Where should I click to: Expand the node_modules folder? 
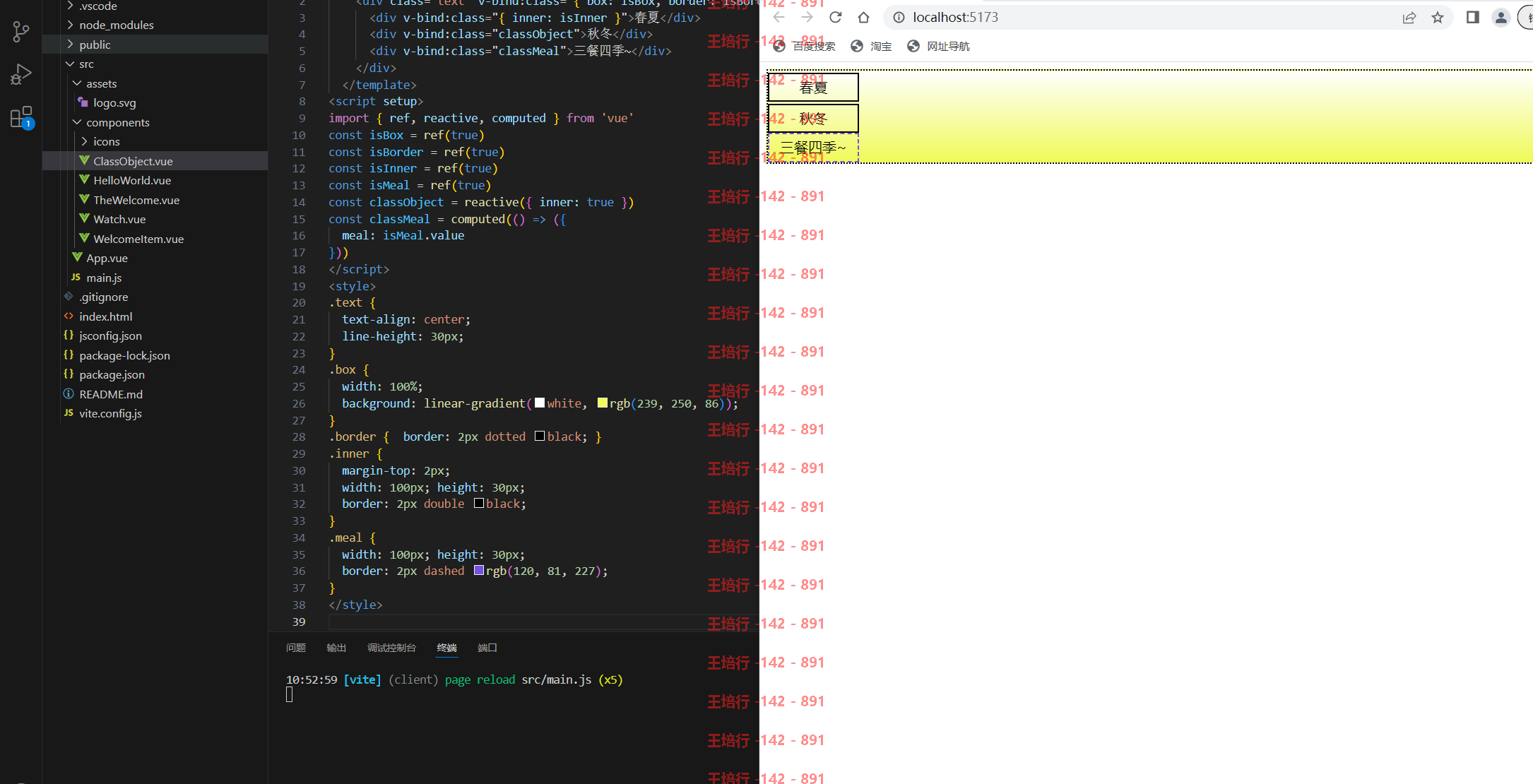coord(155,25)
